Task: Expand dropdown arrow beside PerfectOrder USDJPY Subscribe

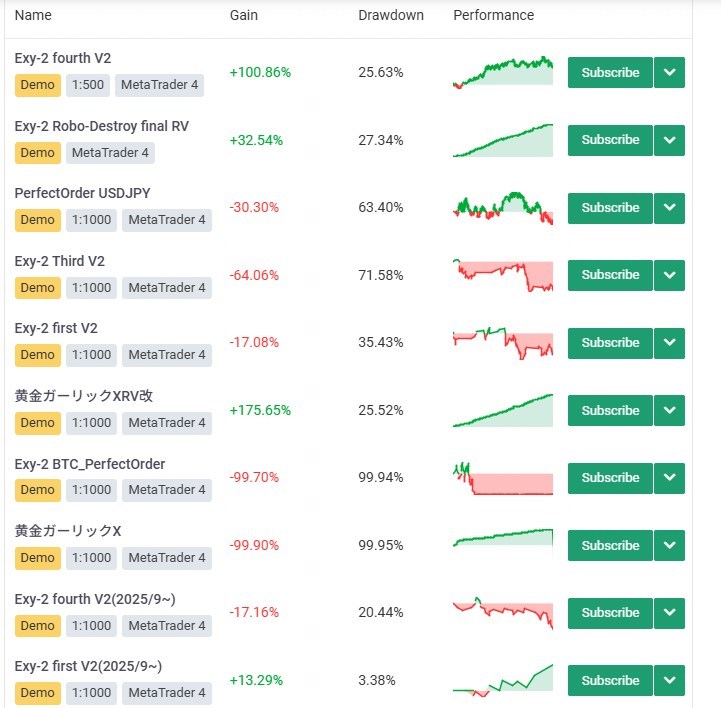Action: click(669, 208)
